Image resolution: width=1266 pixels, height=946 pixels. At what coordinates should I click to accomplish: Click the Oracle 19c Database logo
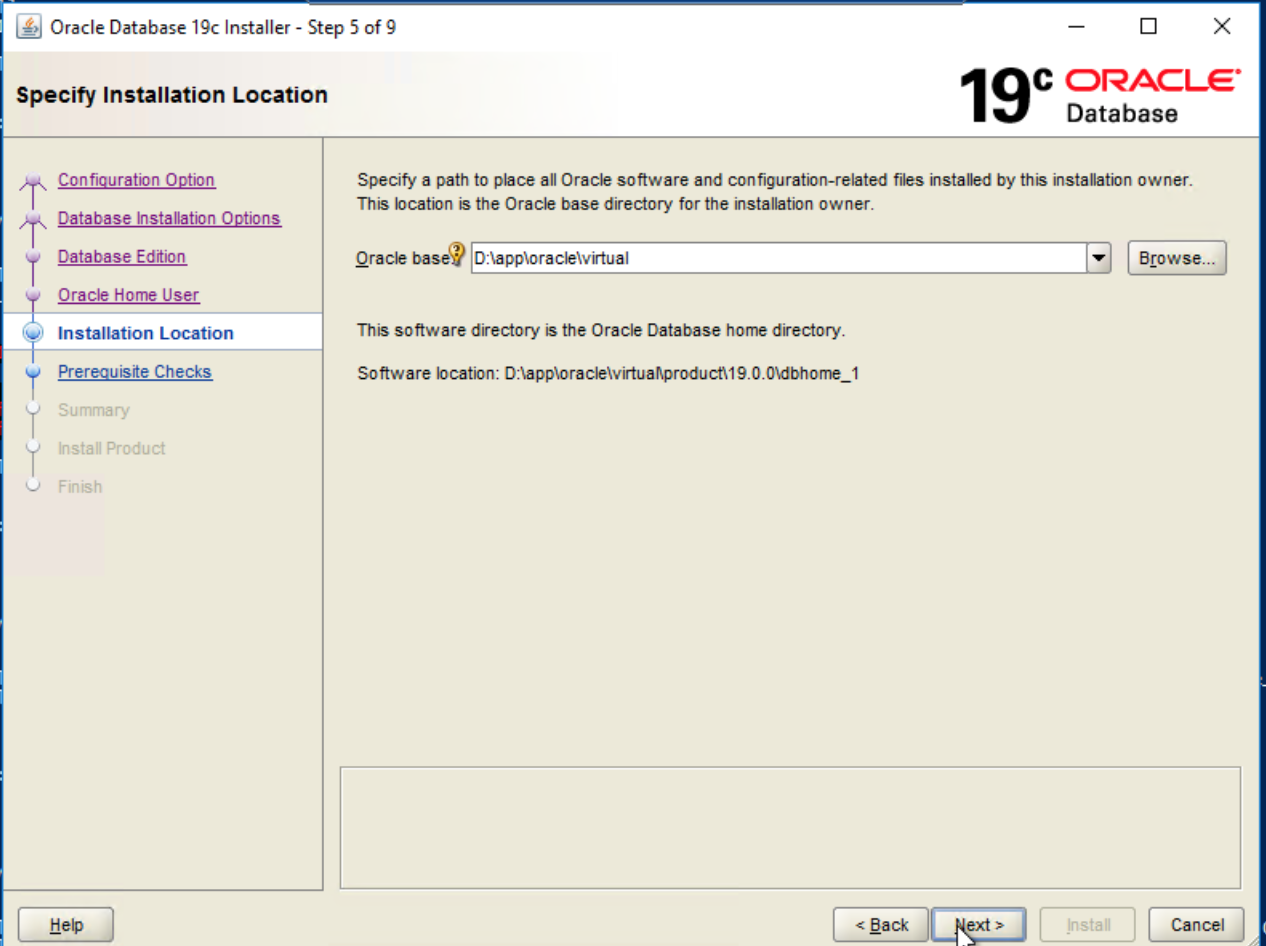[x=1100, y=96]
